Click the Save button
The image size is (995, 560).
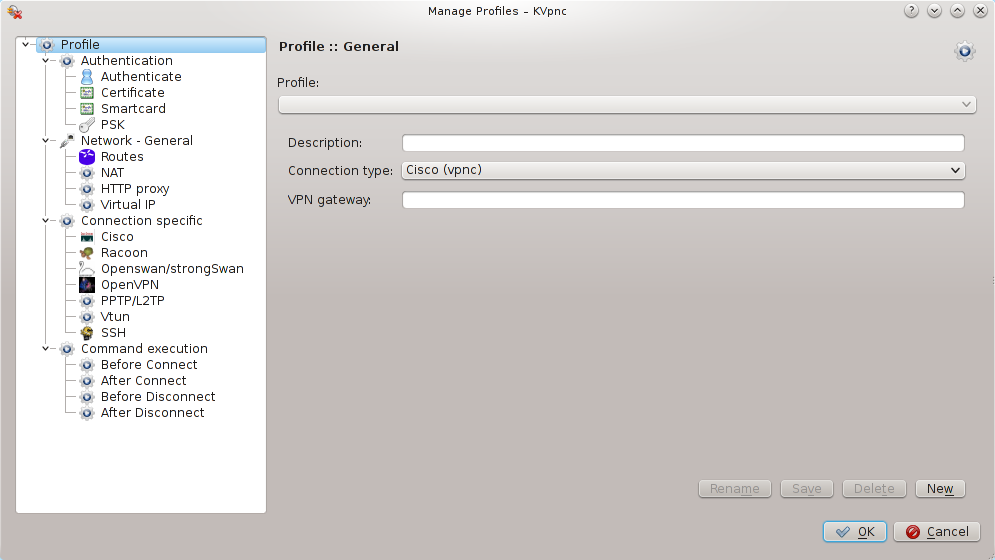click(x=807, y=489)
